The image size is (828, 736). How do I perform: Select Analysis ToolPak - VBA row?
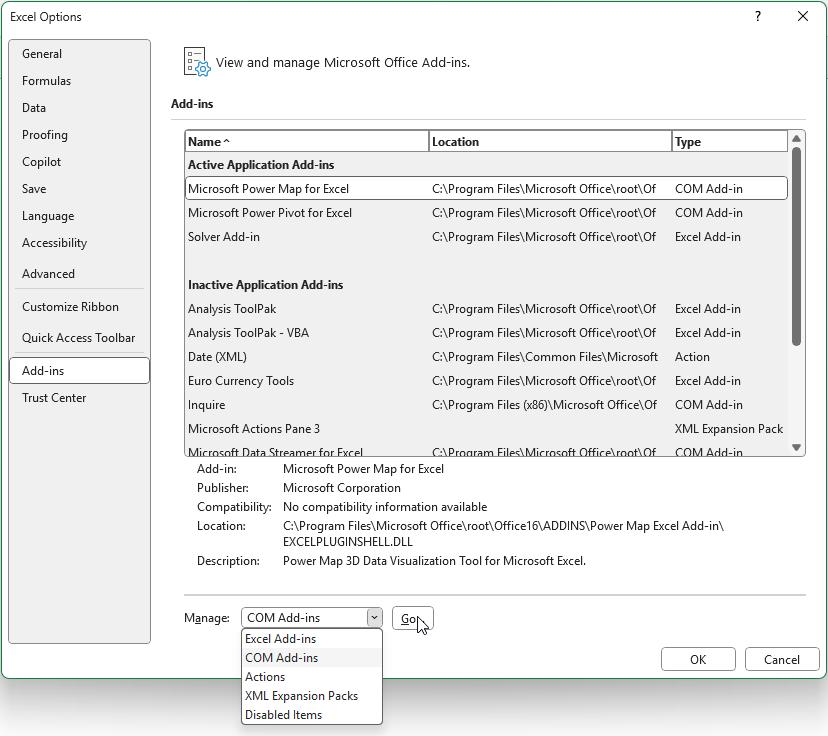coord(486,333)
